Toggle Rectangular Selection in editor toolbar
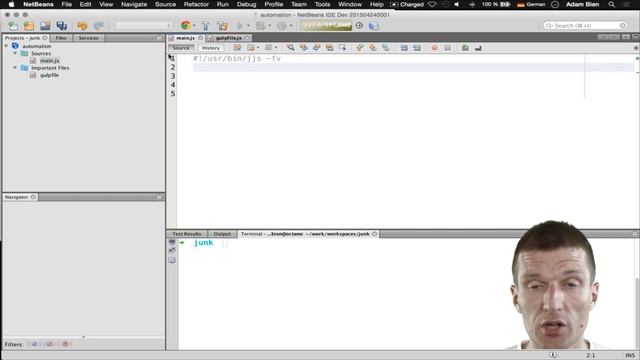The width and height of the screenshot is (640, 360). point(342,48)
